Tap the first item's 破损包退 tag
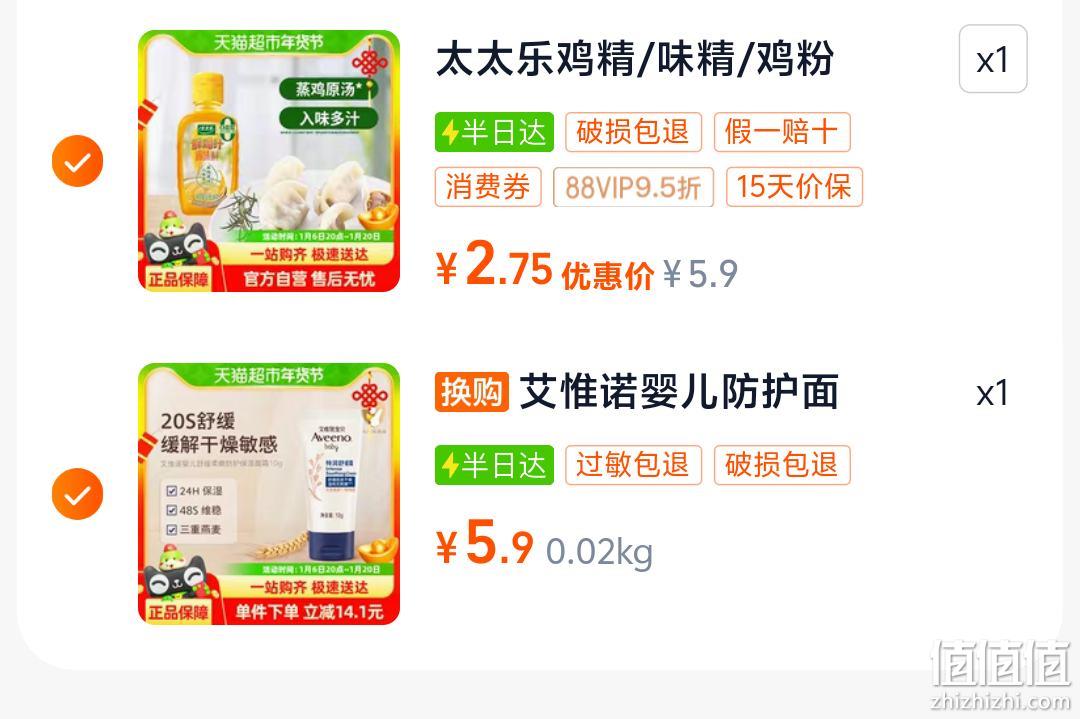1080x719 pixels. coord(633,132)
